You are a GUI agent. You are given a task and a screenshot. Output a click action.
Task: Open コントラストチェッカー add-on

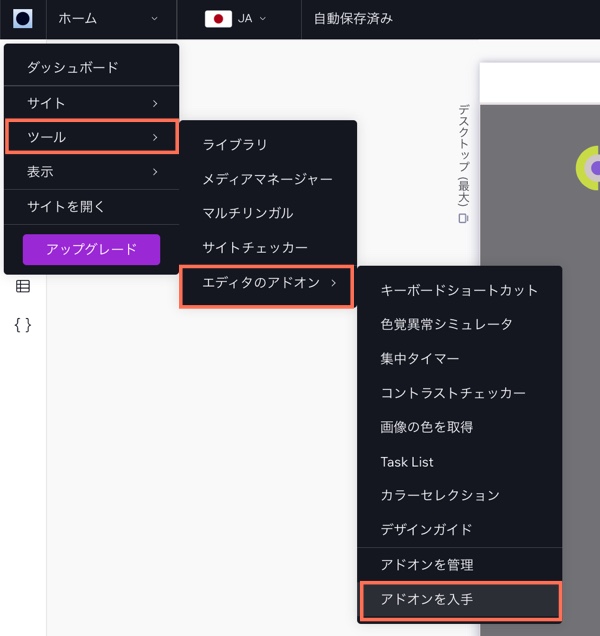click(x=460, y=393)
